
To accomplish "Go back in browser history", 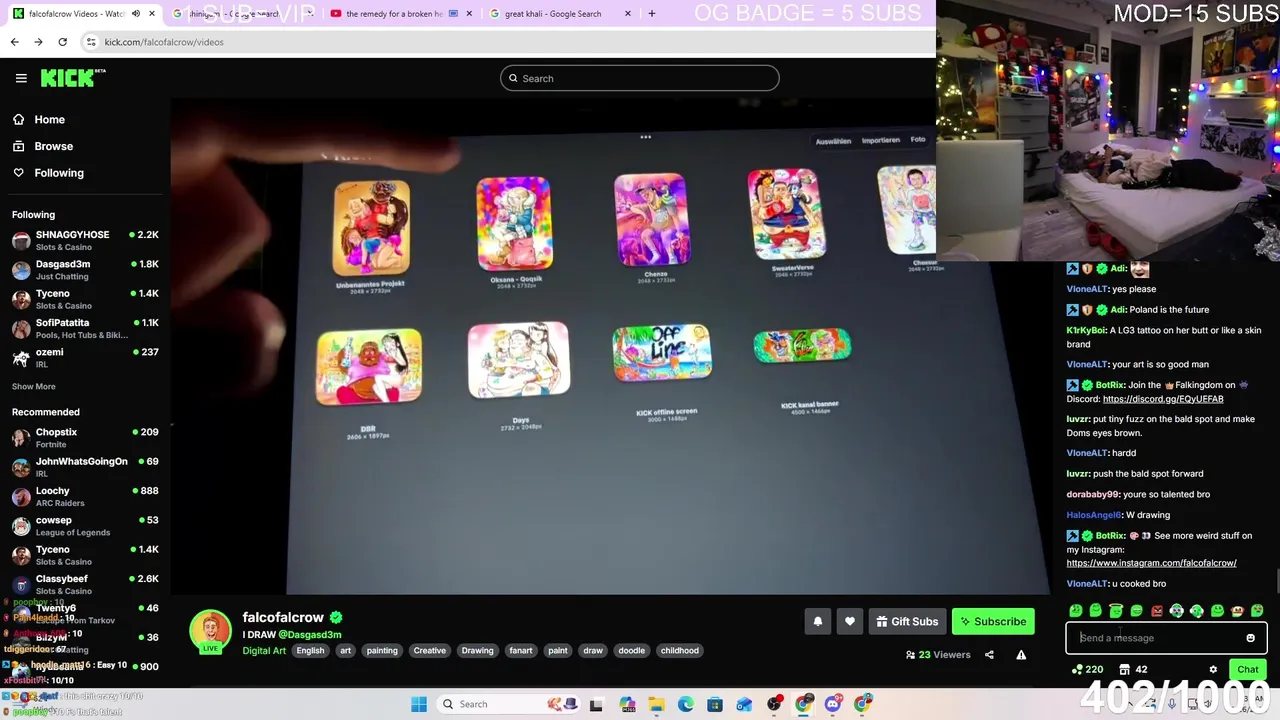I will (14, 42).
